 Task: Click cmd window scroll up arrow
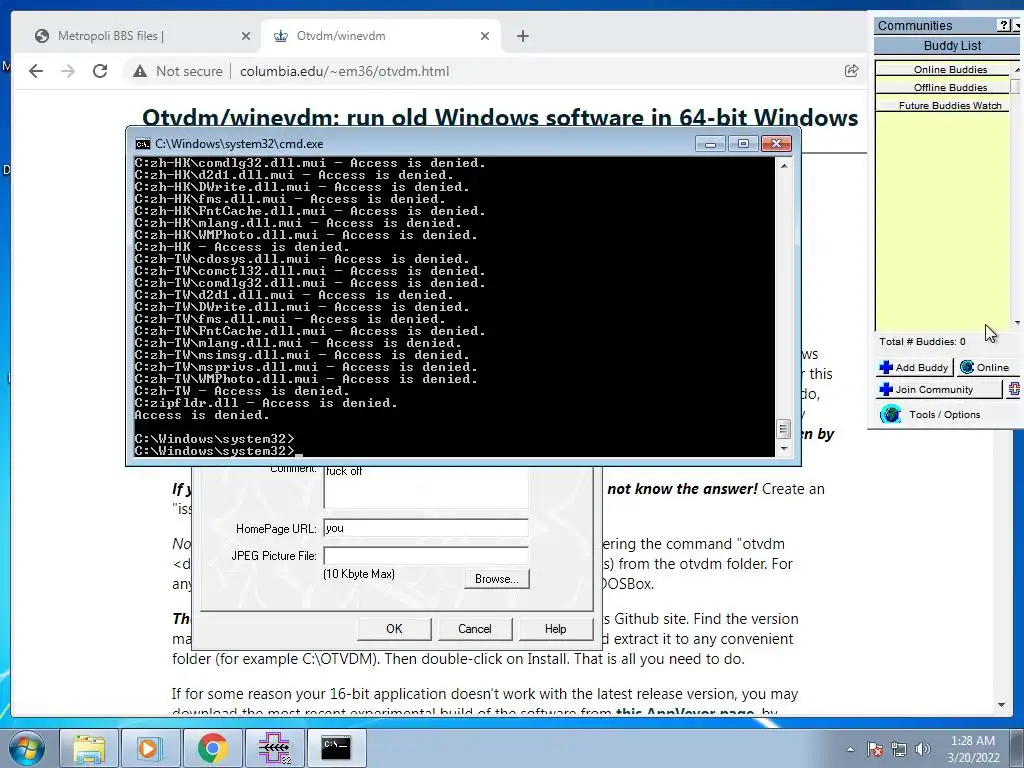[x=784, y=166]
